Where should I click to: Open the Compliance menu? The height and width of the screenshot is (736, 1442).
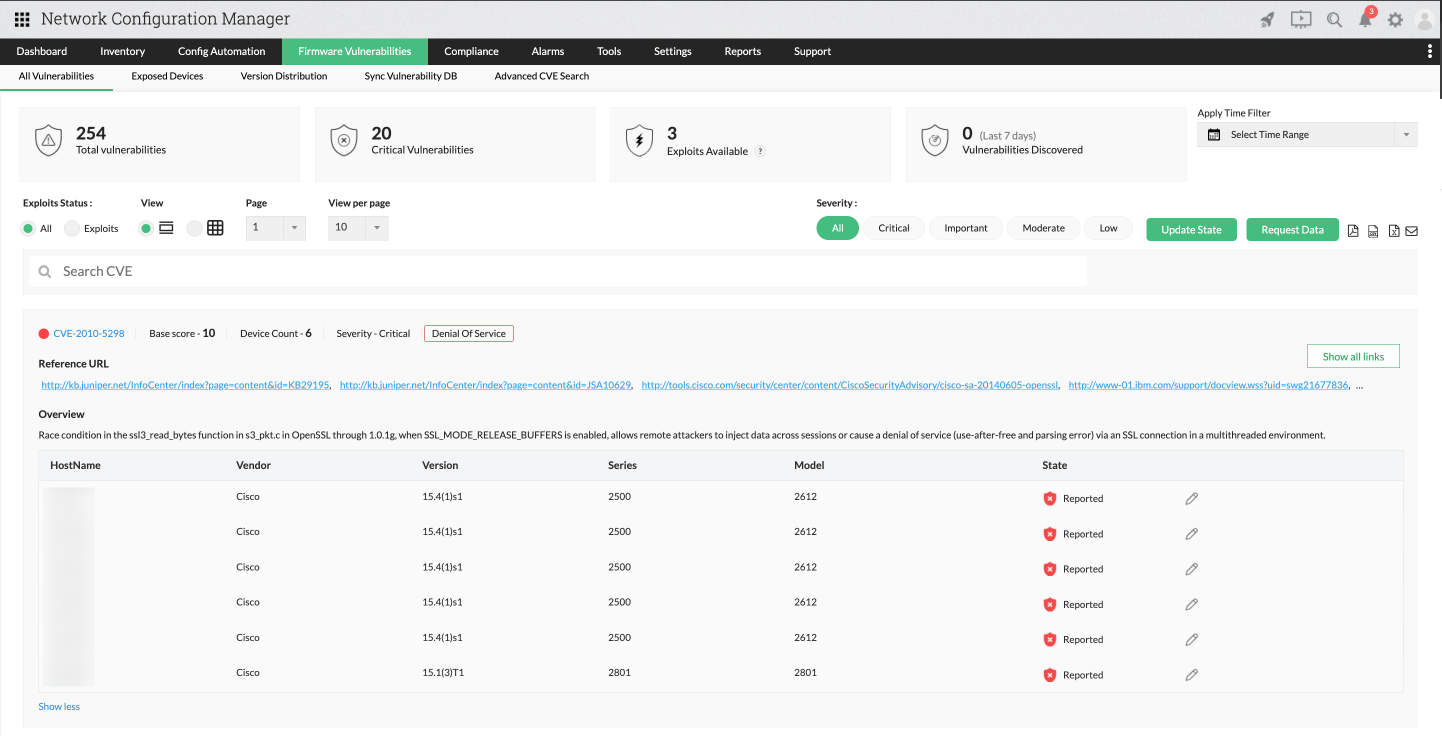(x=470, y=51)
